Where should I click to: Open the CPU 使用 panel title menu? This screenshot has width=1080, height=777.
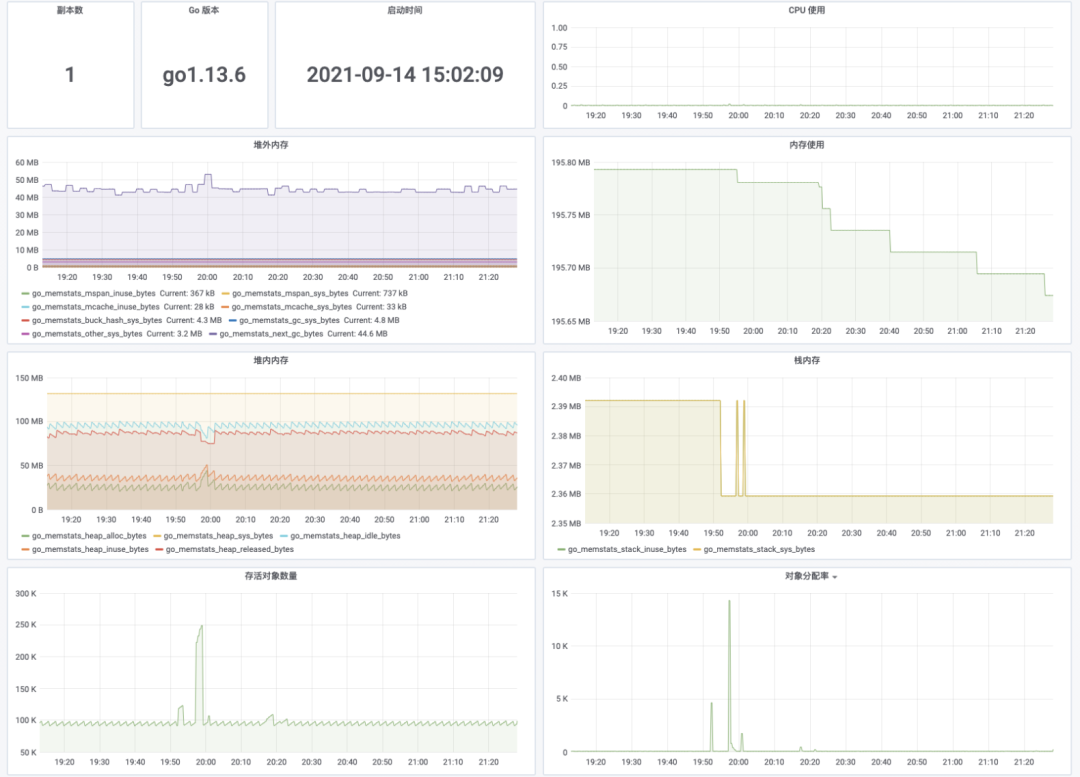tap(807, 10)
